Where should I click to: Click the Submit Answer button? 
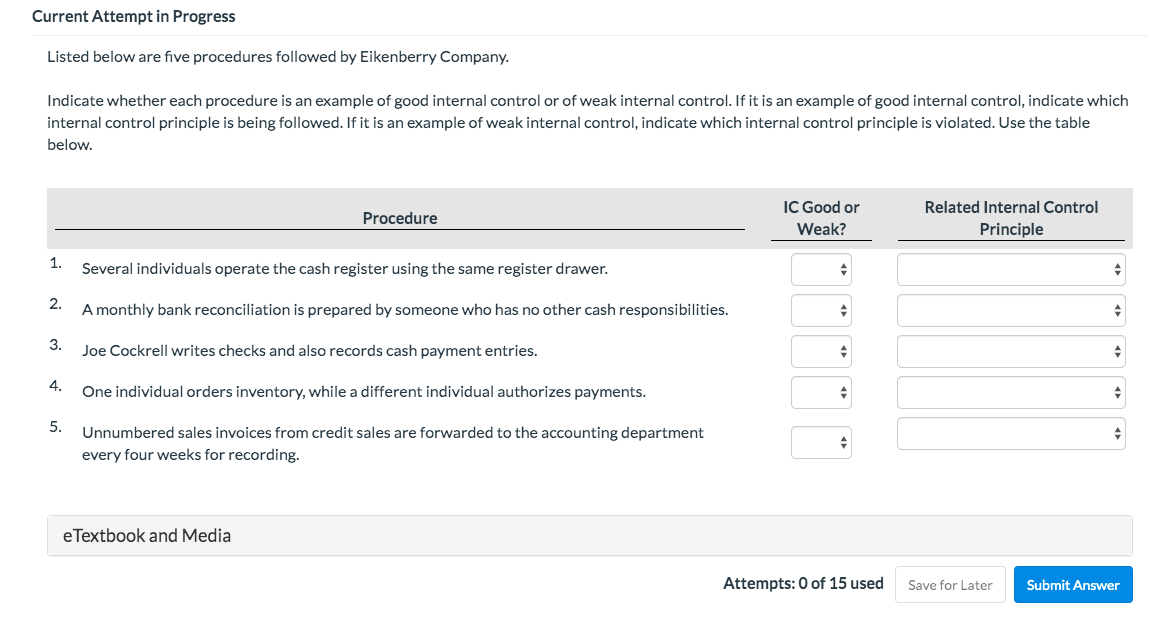click(x=1073, y=584)
